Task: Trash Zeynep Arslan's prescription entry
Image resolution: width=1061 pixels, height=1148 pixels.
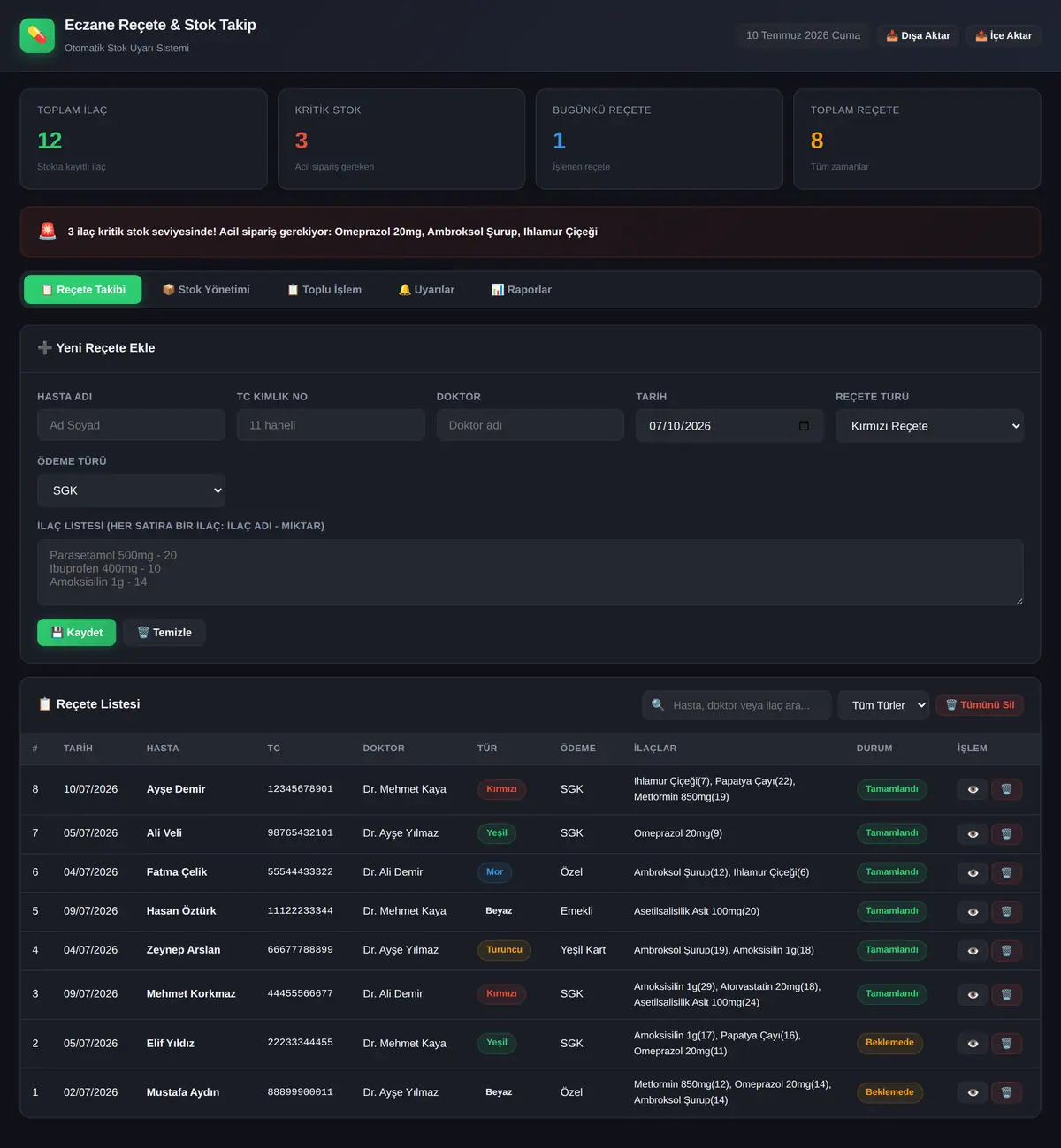Action: [1006, 950]
